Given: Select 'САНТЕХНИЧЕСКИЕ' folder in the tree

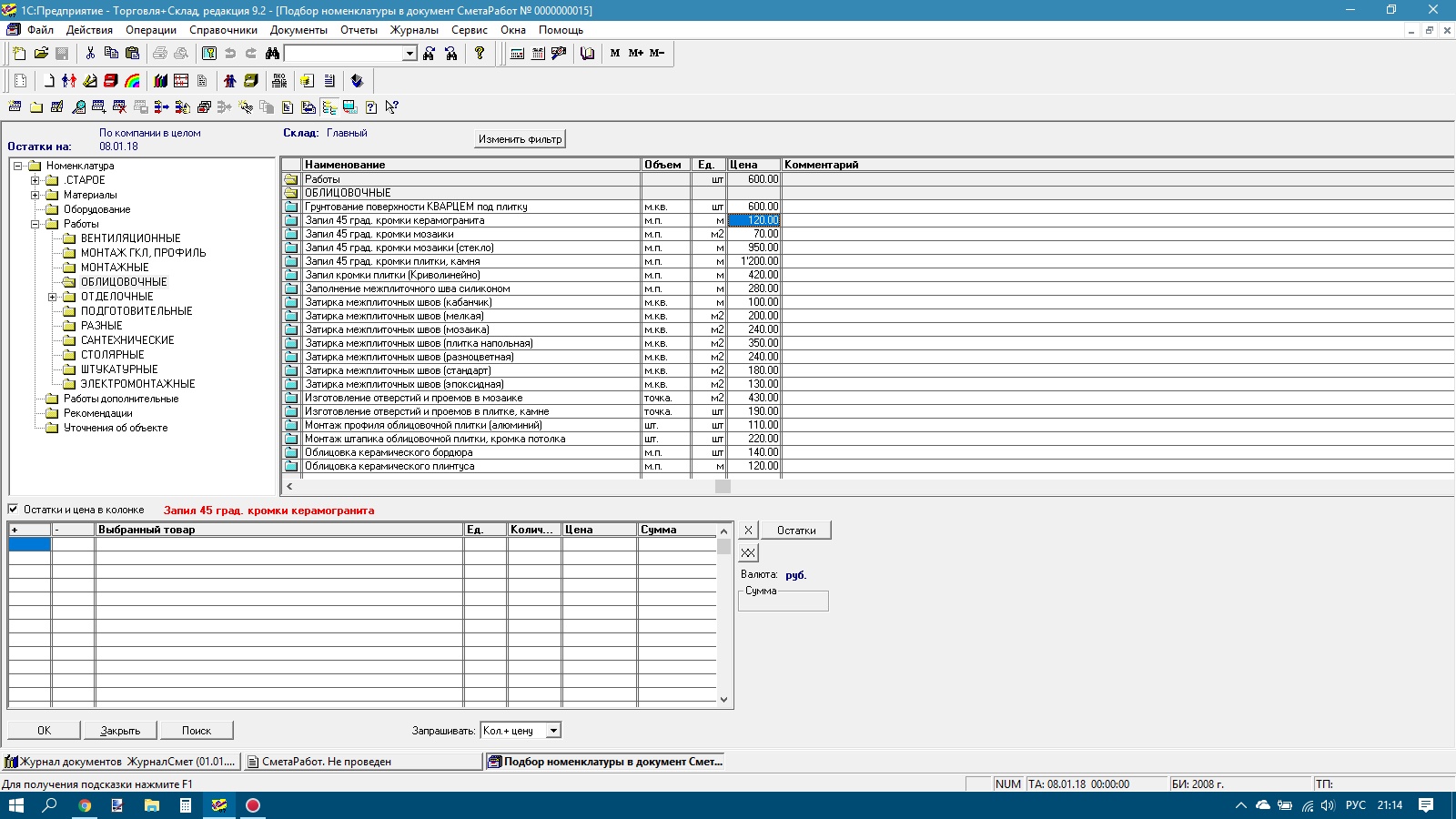Looking at the screenshot, I should click(127, 340).
